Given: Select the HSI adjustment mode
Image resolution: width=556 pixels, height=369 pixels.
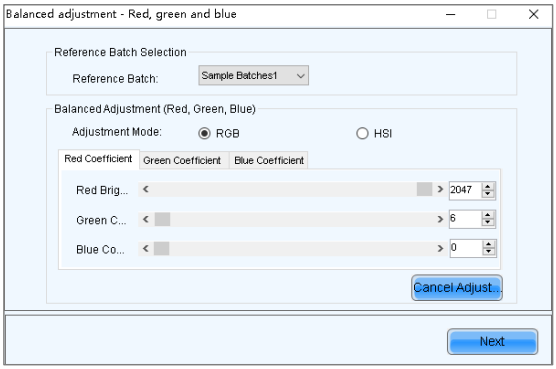Looking at the screenshot, I should pos(362,134).
